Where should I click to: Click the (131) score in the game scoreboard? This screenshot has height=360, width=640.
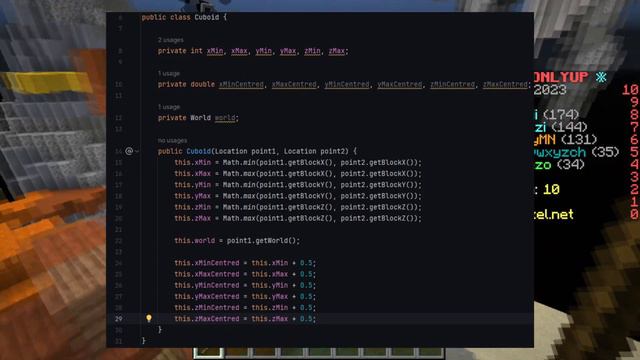[x=579, y=140]
